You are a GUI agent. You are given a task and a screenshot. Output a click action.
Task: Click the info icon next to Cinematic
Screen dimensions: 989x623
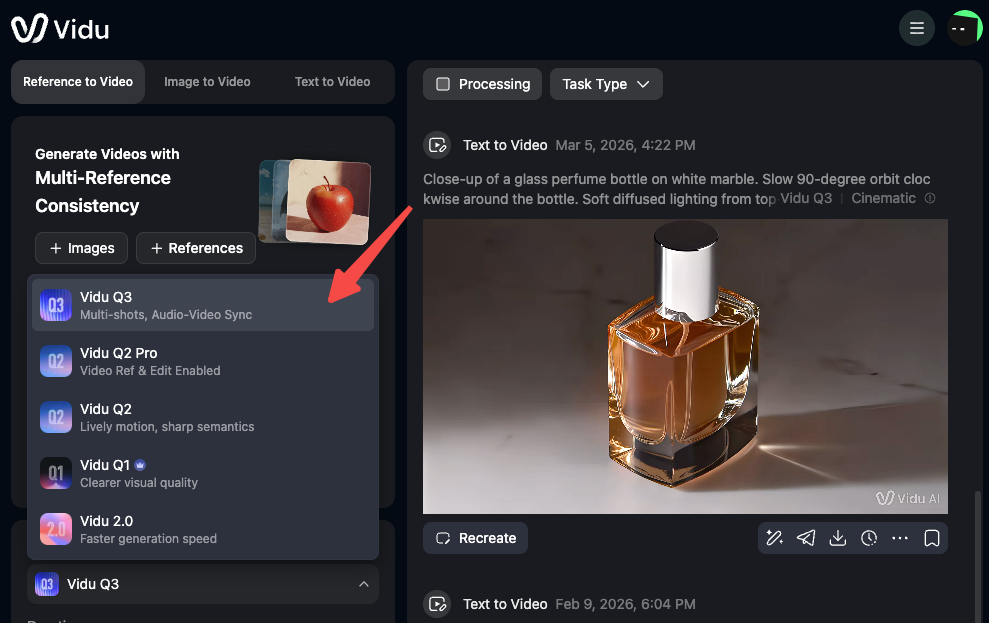tap(930, 198)
